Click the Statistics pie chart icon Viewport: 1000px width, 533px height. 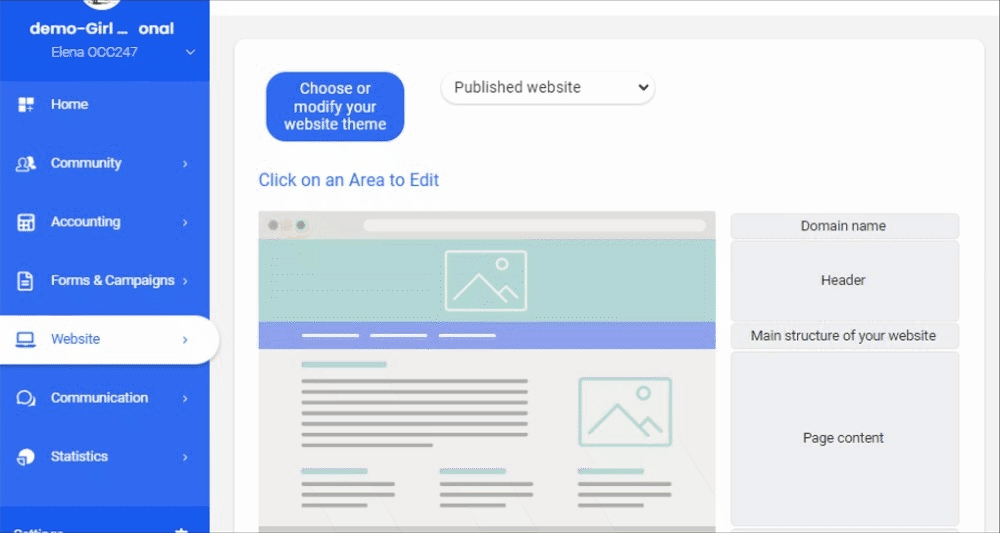[x=26, y=457]
